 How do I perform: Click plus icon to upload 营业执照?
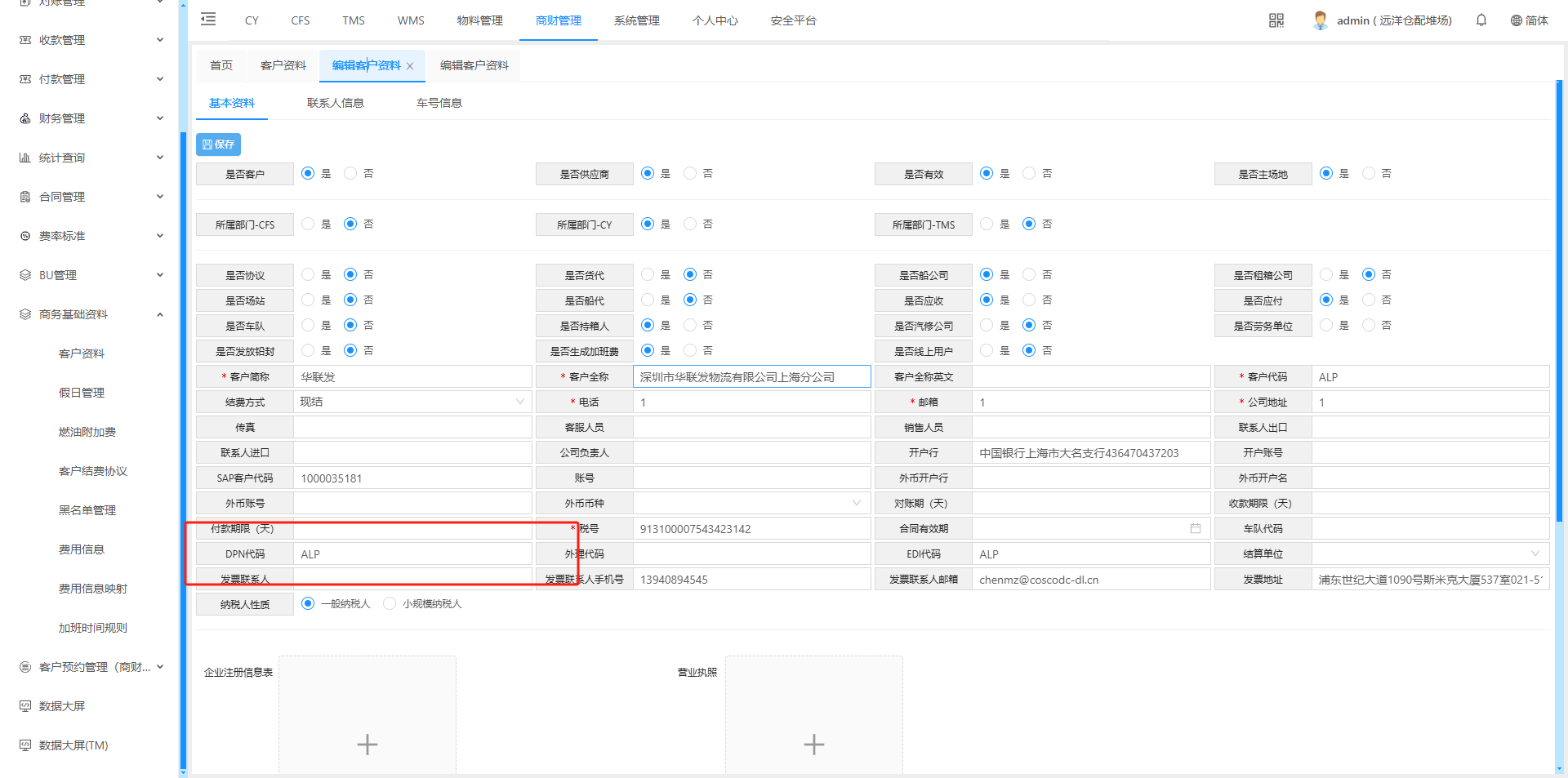[x=813, y=744]
